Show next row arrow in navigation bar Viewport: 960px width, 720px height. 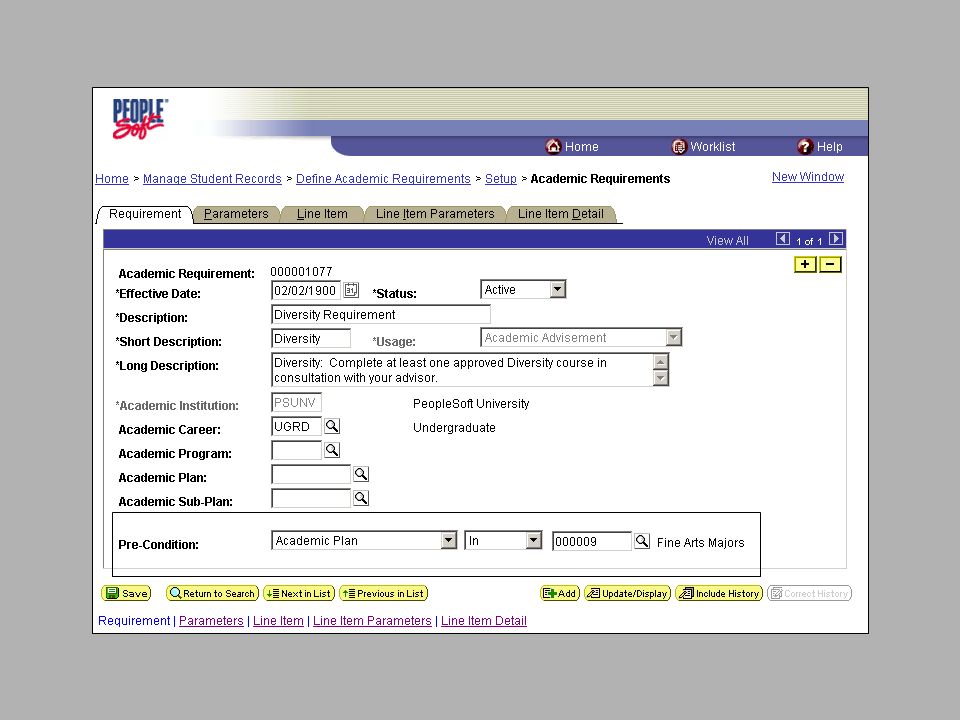click(x=836, y=239)
